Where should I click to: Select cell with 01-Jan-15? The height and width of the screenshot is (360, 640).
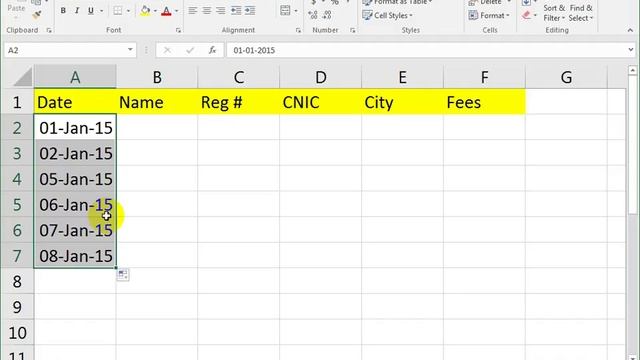point(75,128)
